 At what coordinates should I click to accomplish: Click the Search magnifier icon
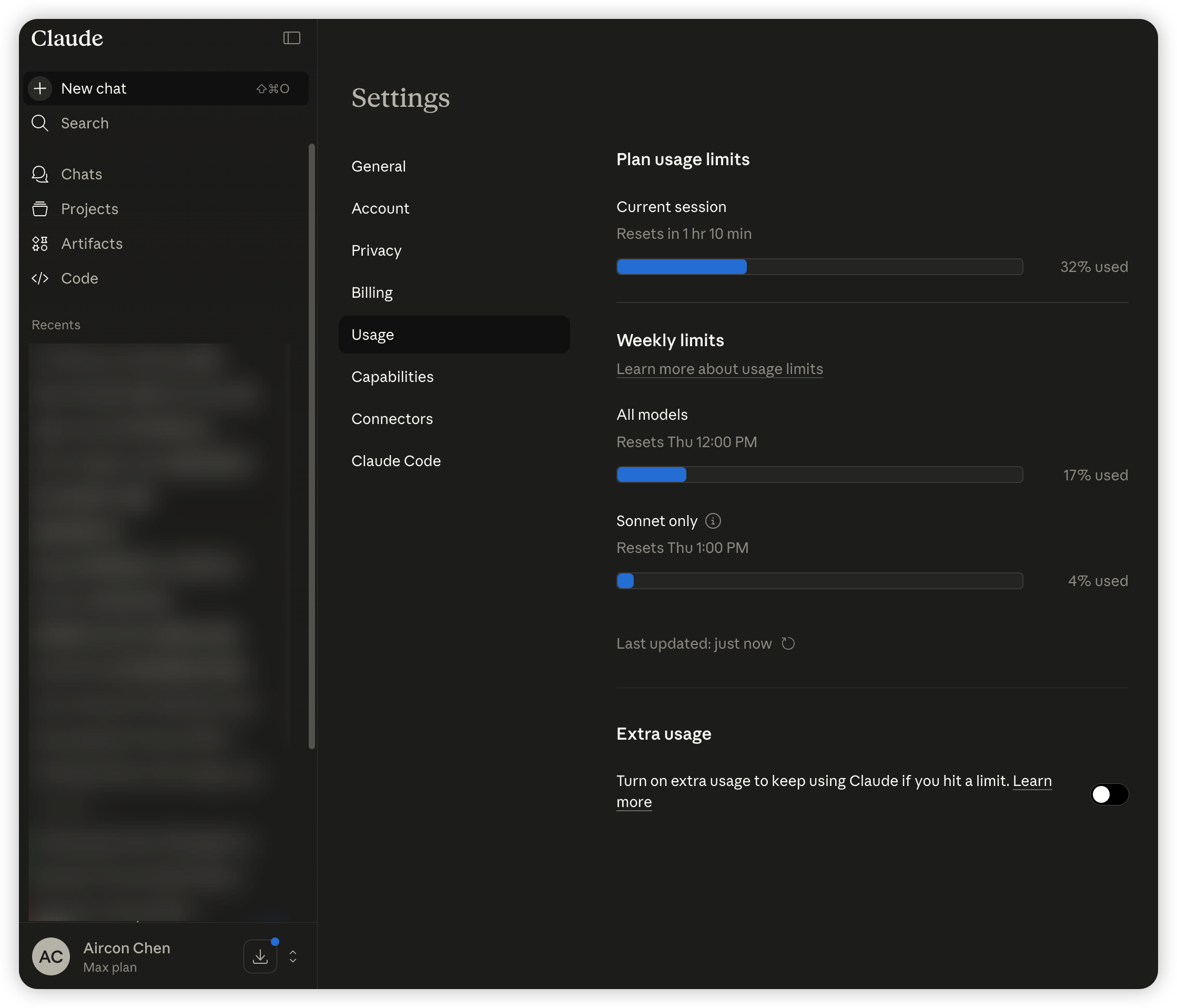(40, 123)
